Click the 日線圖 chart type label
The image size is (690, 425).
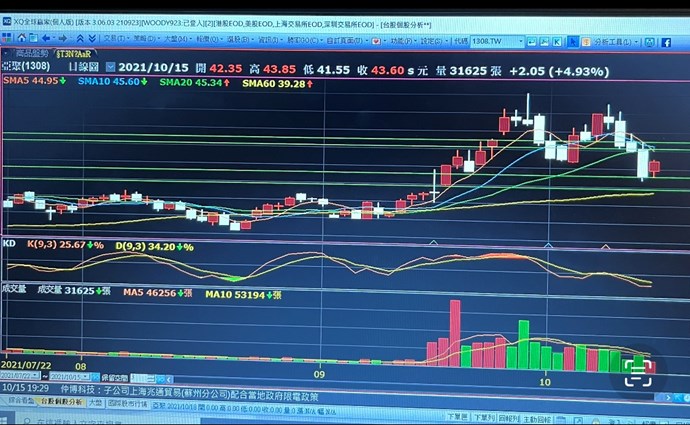point(84,67)
